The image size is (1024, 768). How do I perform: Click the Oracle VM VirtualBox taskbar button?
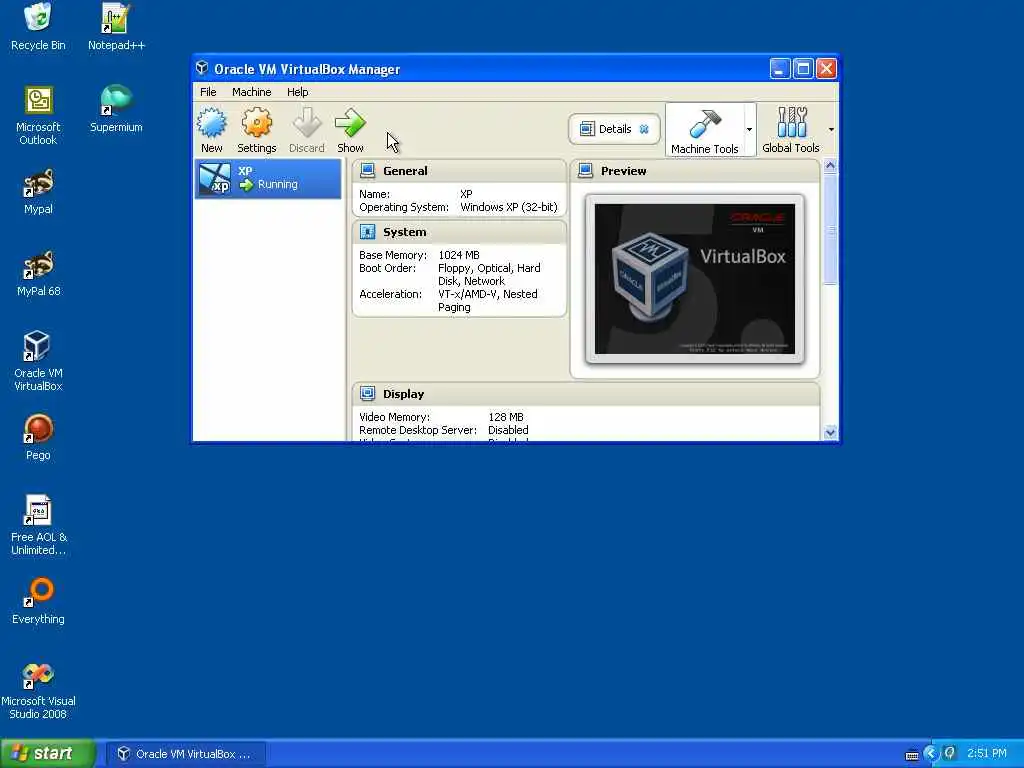(185, 754)
